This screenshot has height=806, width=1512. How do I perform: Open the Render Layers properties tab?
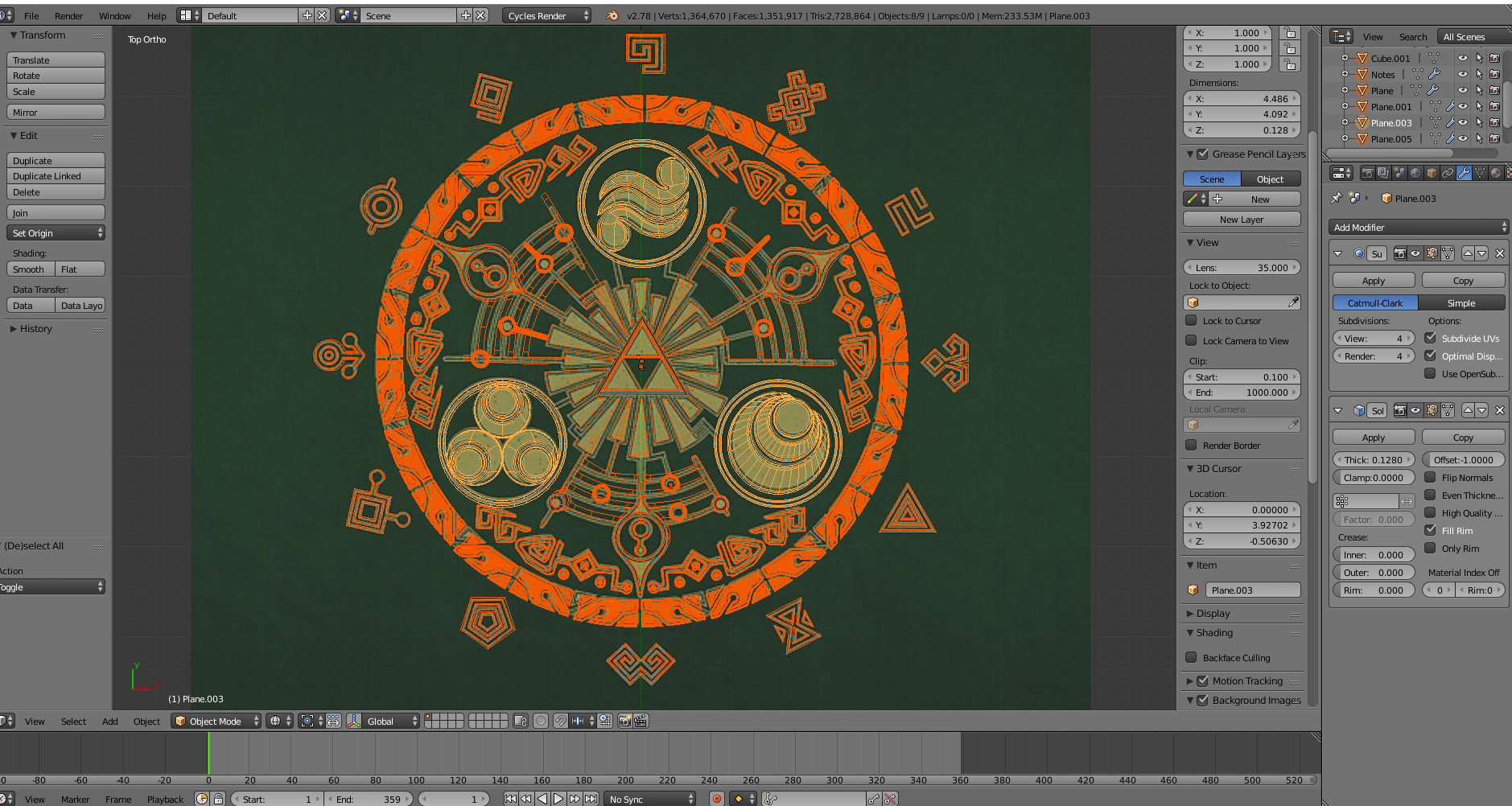[1382, 173]
